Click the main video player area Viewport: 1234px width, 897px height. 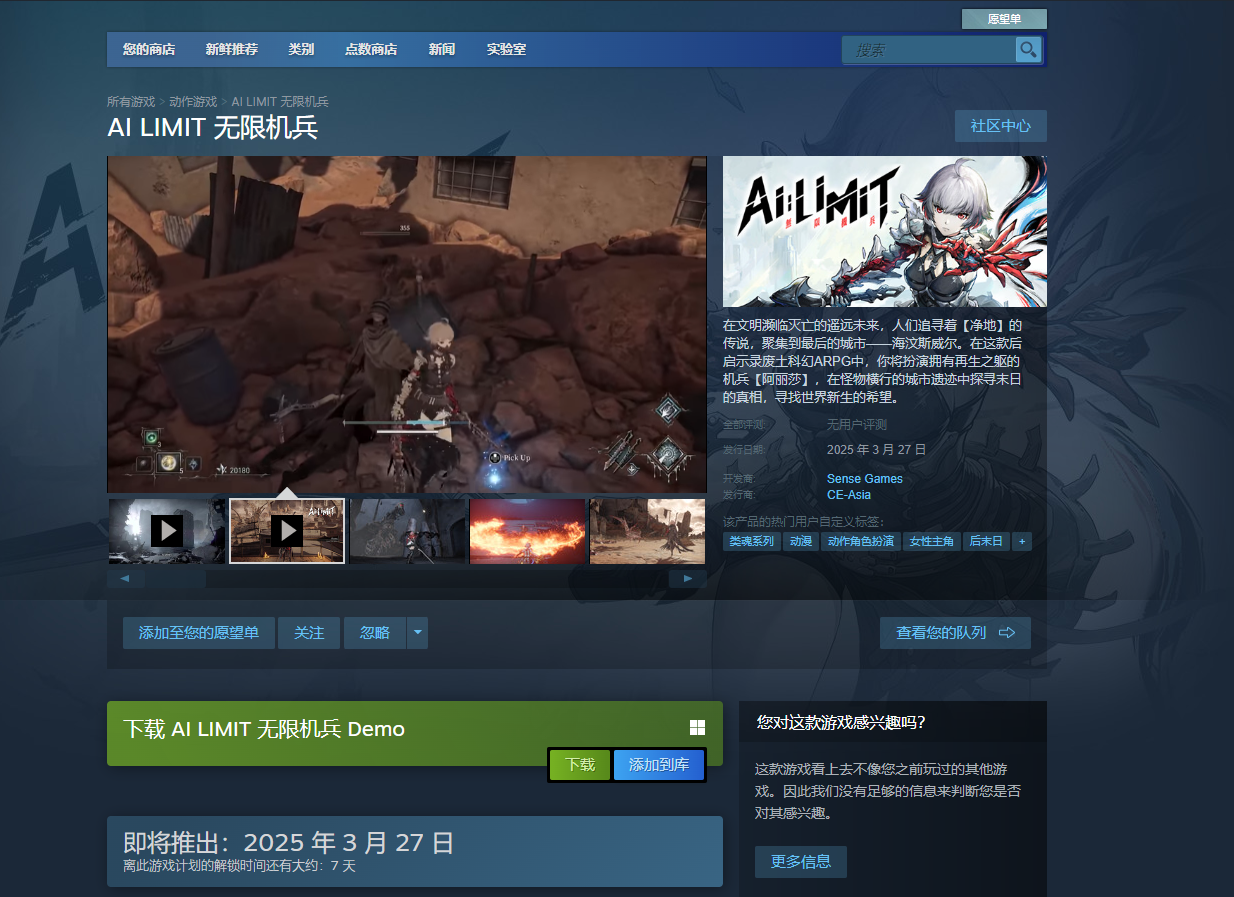tap(407, 324)
